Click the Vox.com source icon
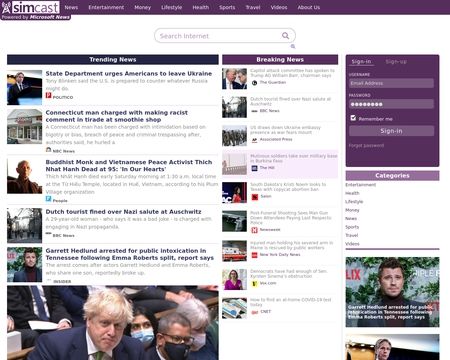 point(254,284)
